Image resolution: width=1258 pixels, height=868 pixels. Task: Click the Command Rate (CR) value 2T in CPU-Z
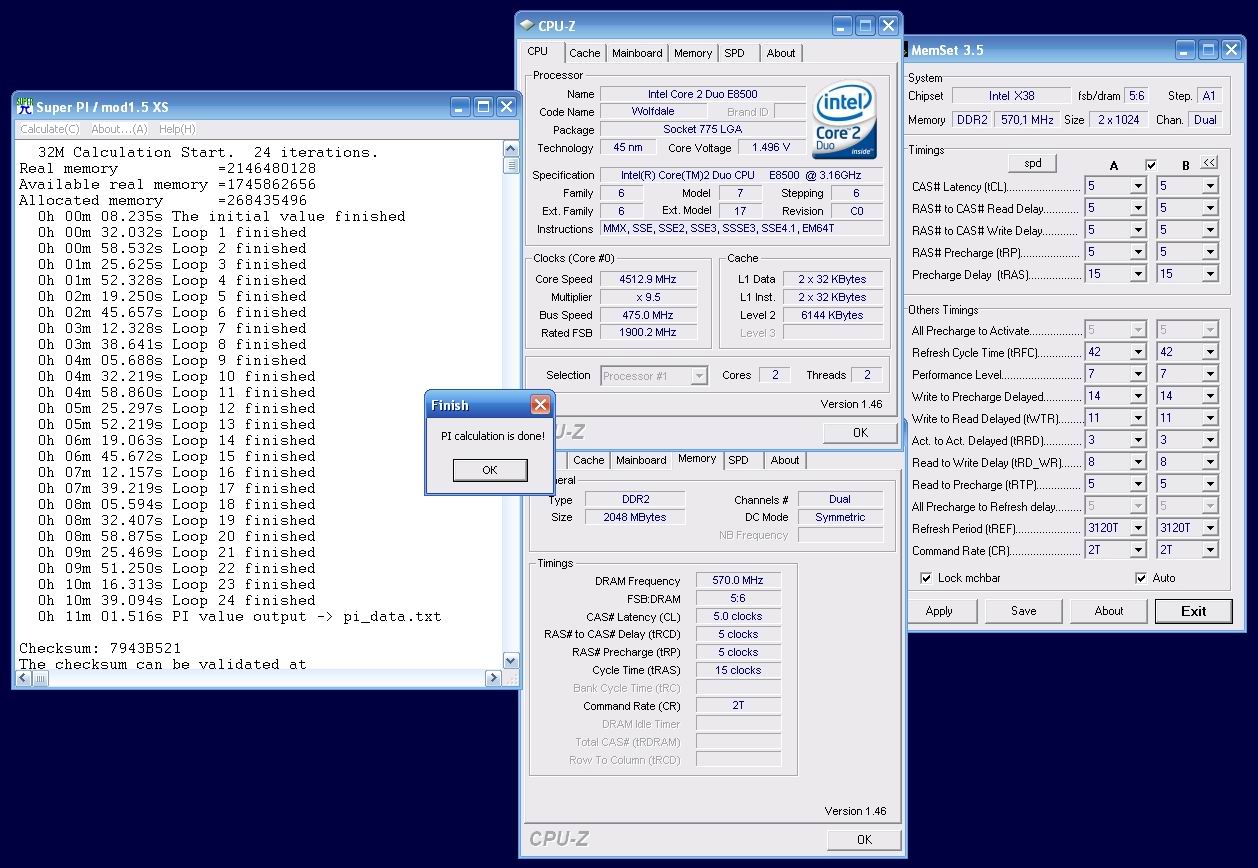point(738,705)
